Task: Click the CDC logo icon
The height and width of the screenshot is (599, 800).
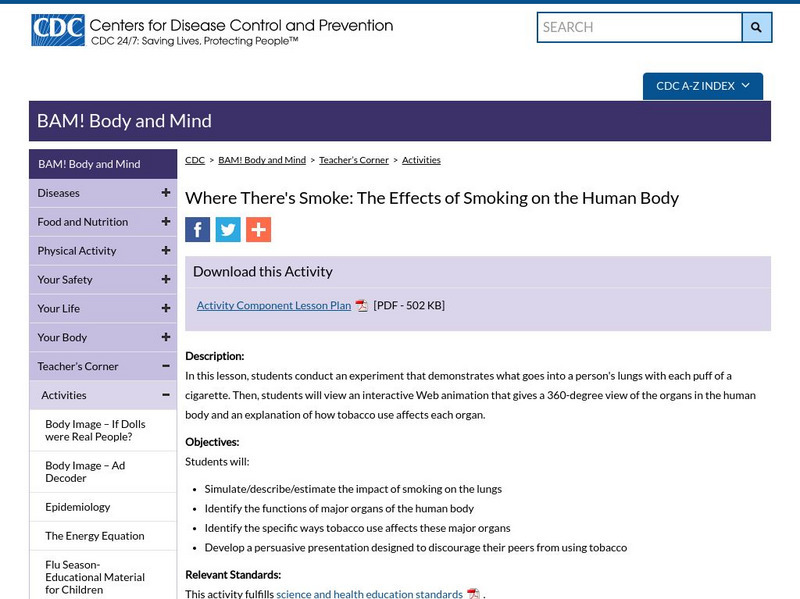Action: pos(55,27)
